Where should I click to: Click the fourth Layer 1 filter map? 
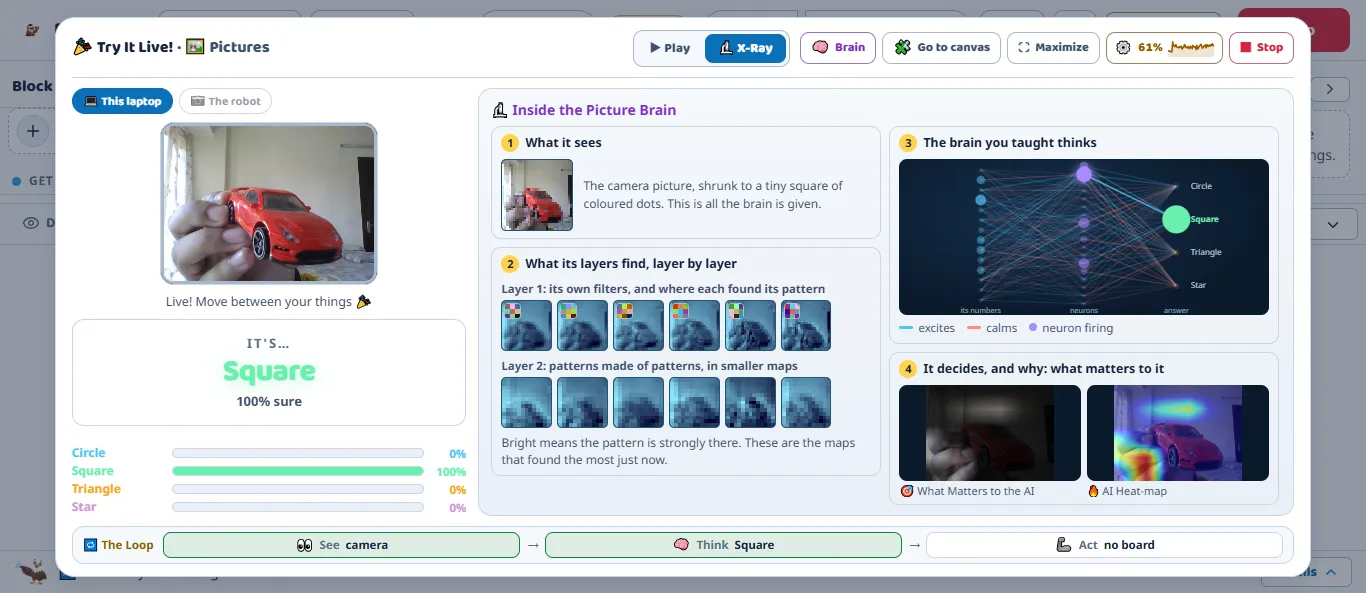[694, 325]
